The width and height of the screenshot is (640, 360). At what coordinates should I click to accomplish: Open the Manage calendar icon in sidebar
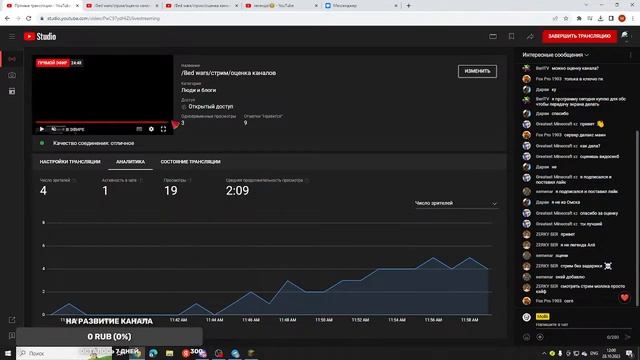click(x=12, y=91)
